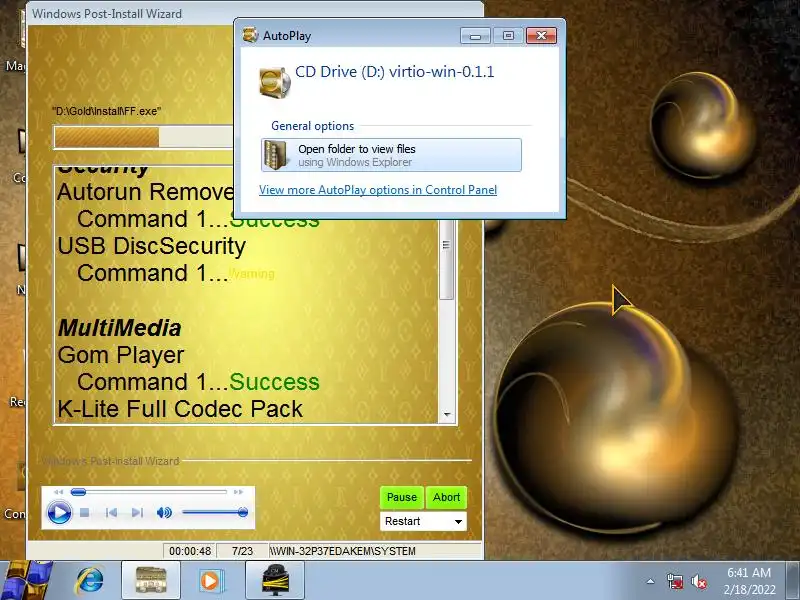Select 'USB DiscSecurity' log entry
The height and width of the screenshot is (600, 800).
coord(152,246)
